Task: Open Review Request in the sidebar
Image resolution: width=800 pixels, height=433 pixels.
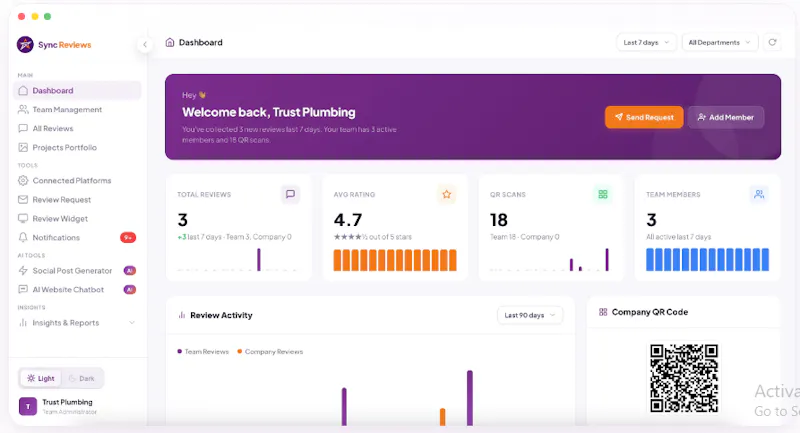Action: coord(77,199)
